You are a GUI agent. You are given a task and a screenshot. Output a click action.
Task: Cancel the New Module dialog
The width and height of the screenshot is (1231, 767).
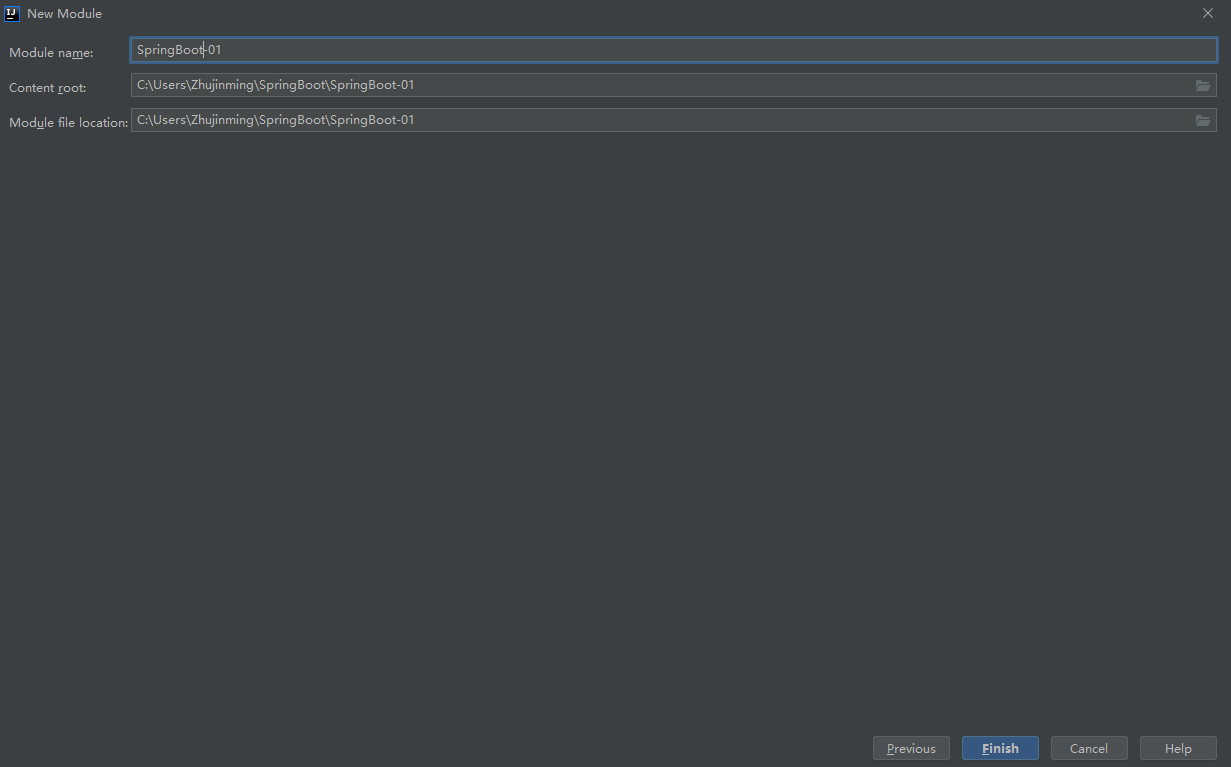tap(1089, 748)
